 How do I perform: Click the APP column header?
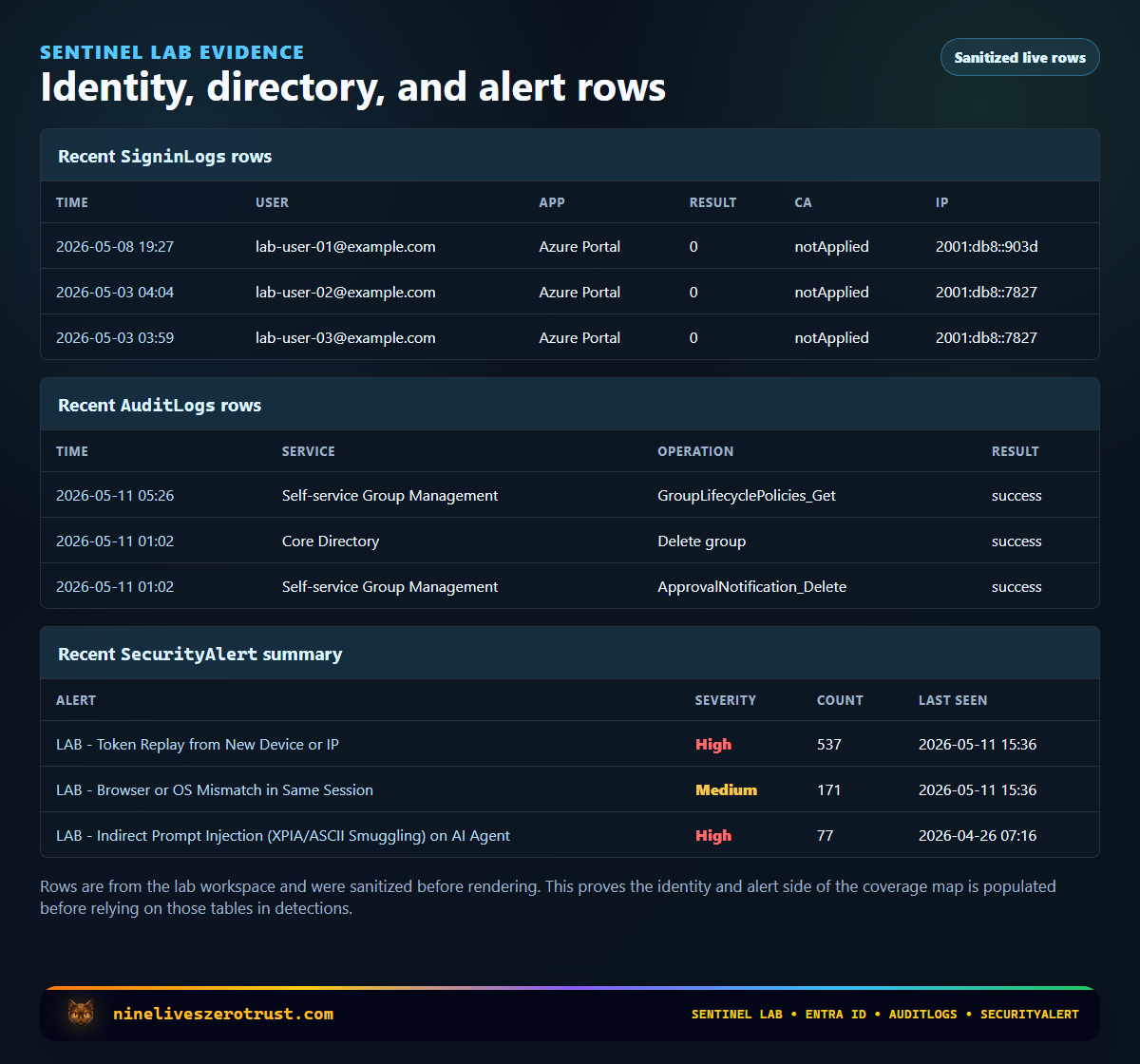coord(552,202)
